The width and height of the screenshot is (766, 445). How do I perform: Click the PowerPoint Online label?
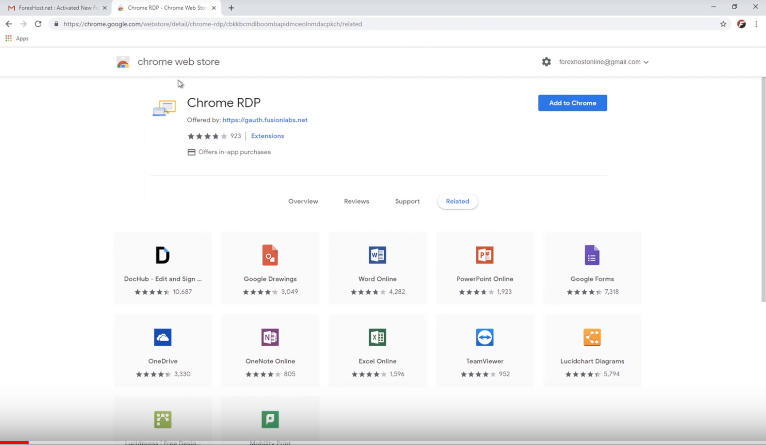tap(485, 279)
